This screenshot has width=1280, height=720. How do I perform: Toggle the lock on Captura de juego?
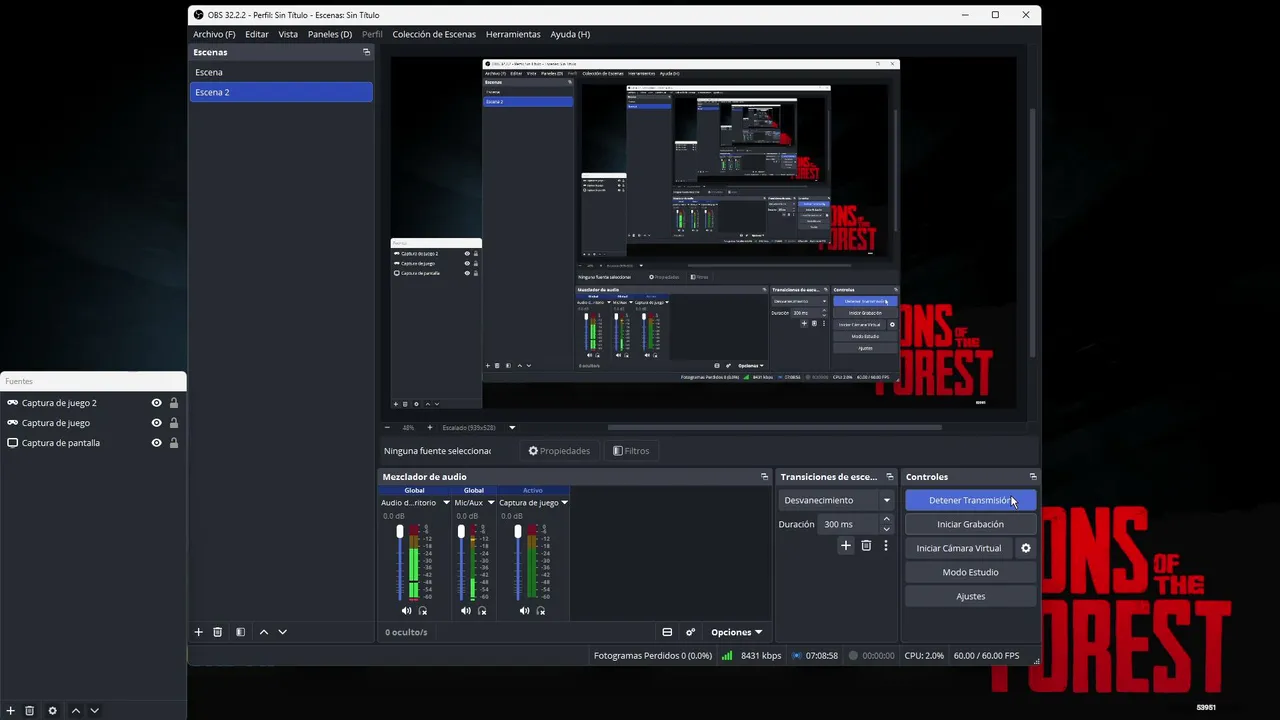click(x=174, y=423)
